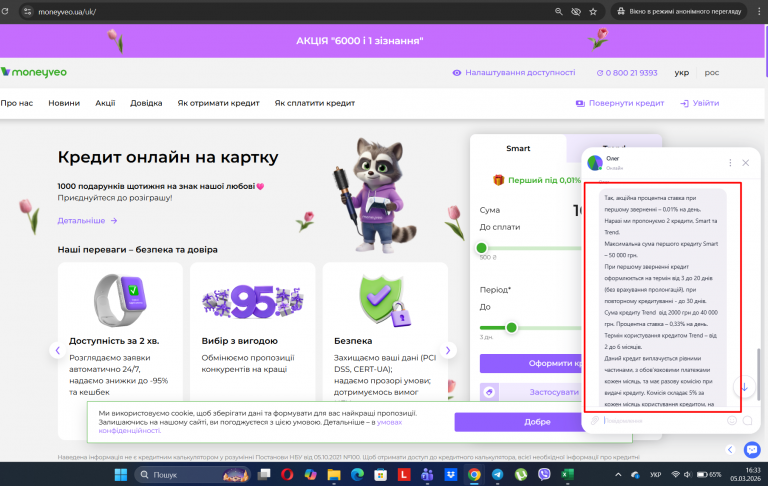
Task: Close the chat window with X
Action: tap(745, 163)
